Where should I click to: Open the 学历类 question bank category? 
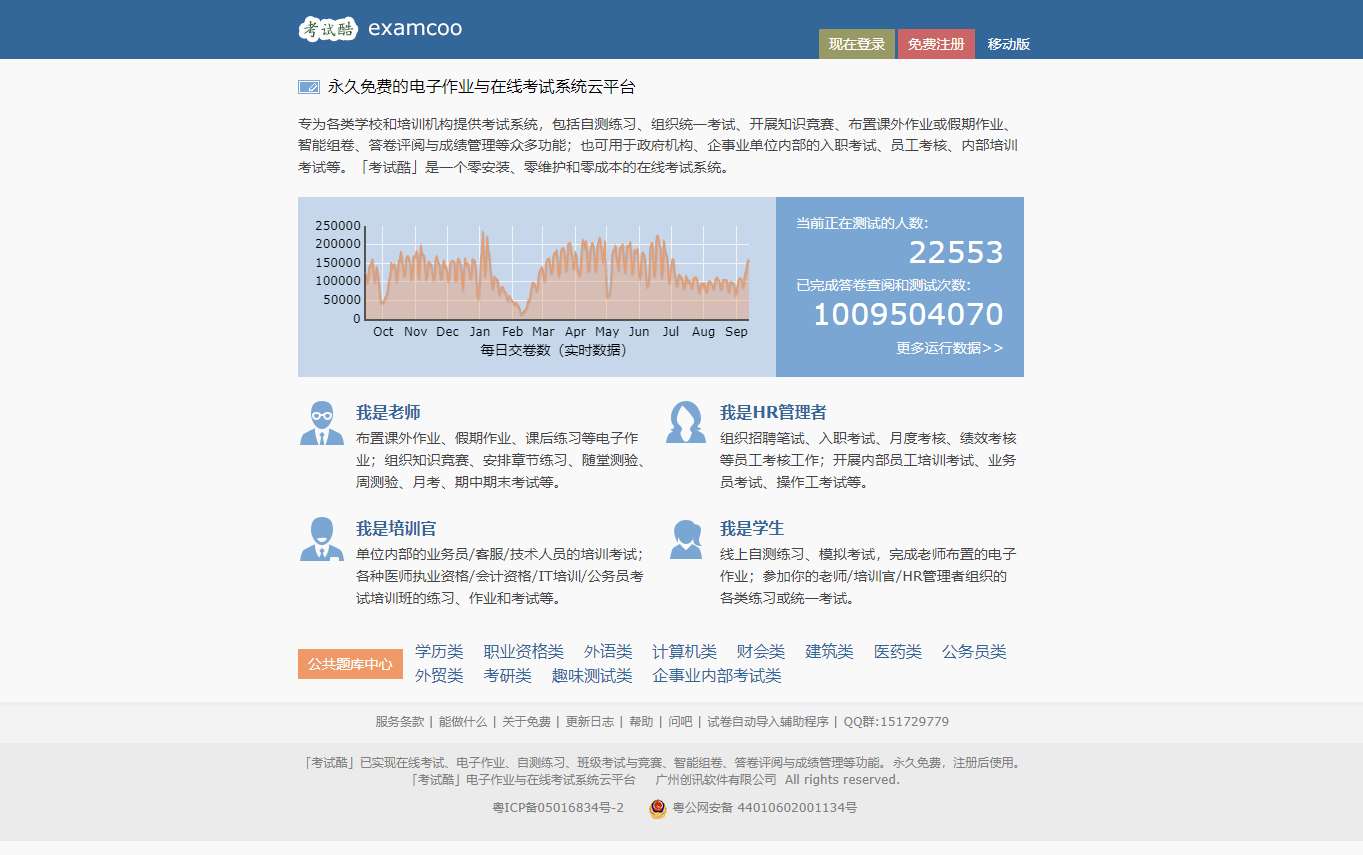coord(439,652)
